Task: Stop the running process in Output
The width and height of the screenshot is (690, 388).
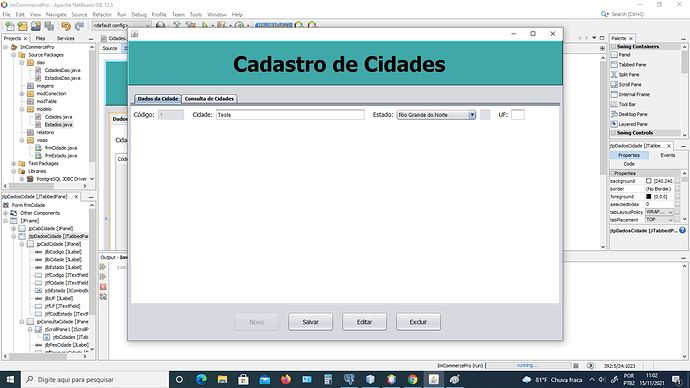Action: (103, 287)
